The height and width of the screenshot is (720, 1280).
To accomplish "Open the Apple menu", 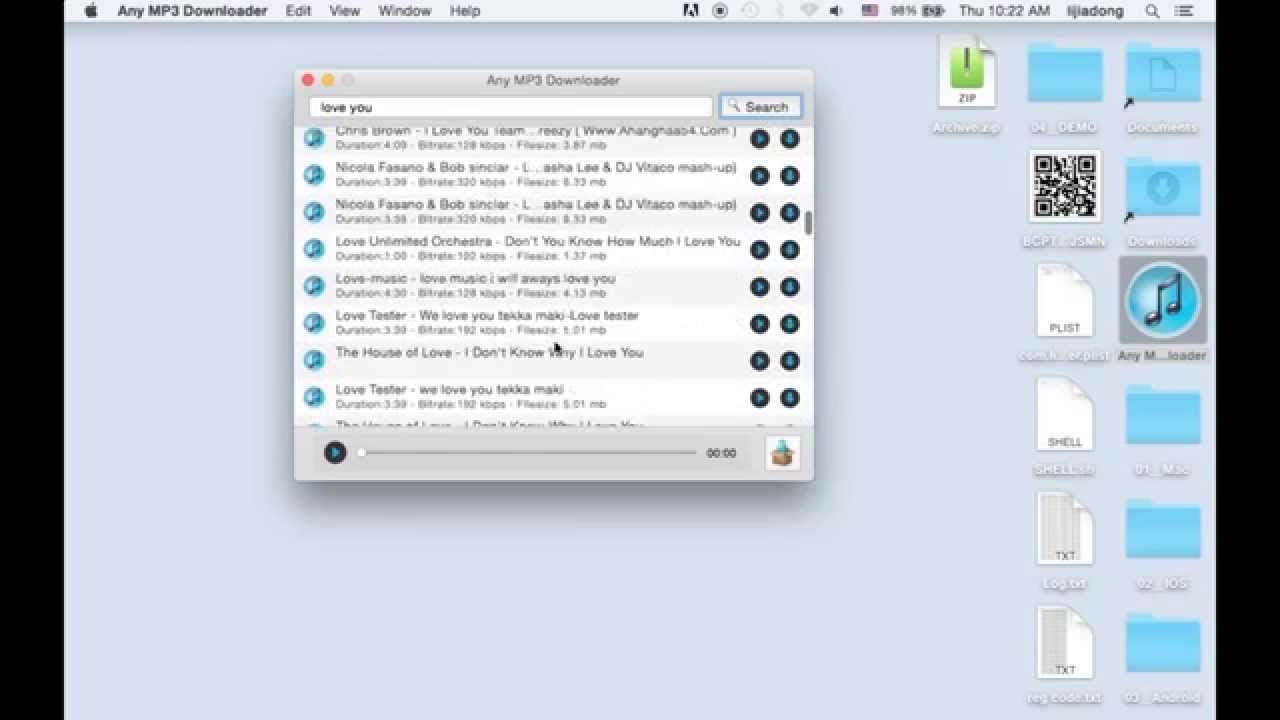I will click(91, 11).
